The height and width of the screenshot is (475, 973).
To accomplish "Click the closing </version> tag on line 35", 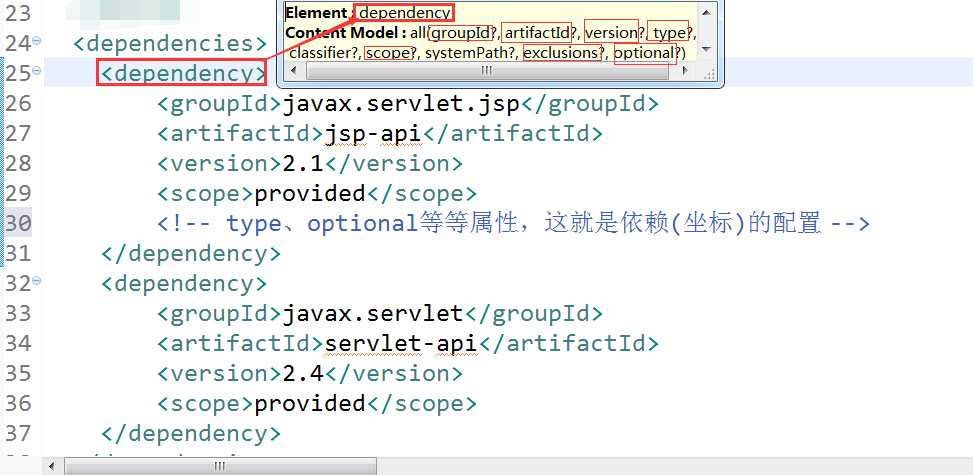I will pyautogui.click(x=394, y=374).
